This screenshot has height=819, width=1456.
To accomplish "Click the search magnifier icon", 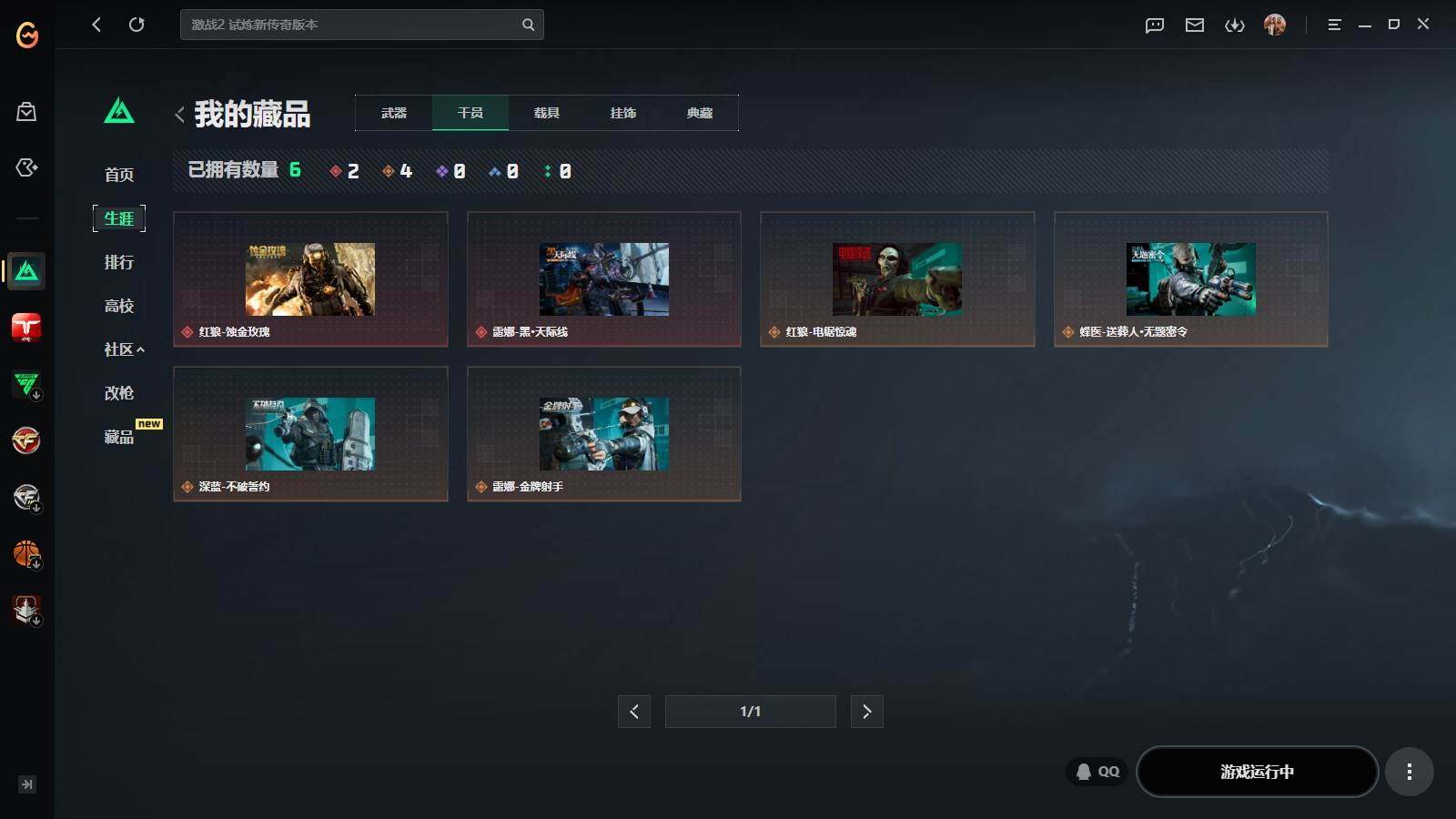I will (528, 25).
